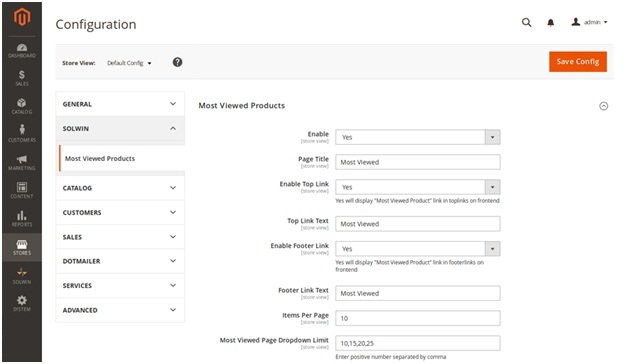This screenshot has height=364, width=628.
Task: Expand the Customers configuration section
Action: point(120,213)
